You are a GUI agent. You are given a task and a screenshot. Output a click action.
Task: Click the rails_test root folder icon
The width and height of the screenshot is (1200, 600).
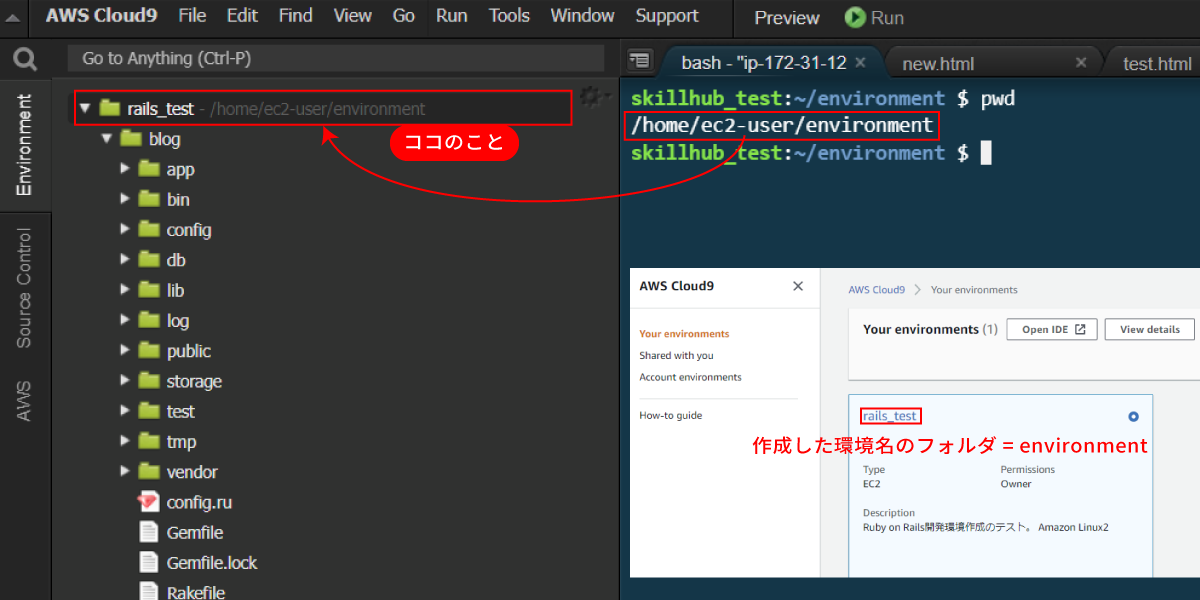point(110,108)
